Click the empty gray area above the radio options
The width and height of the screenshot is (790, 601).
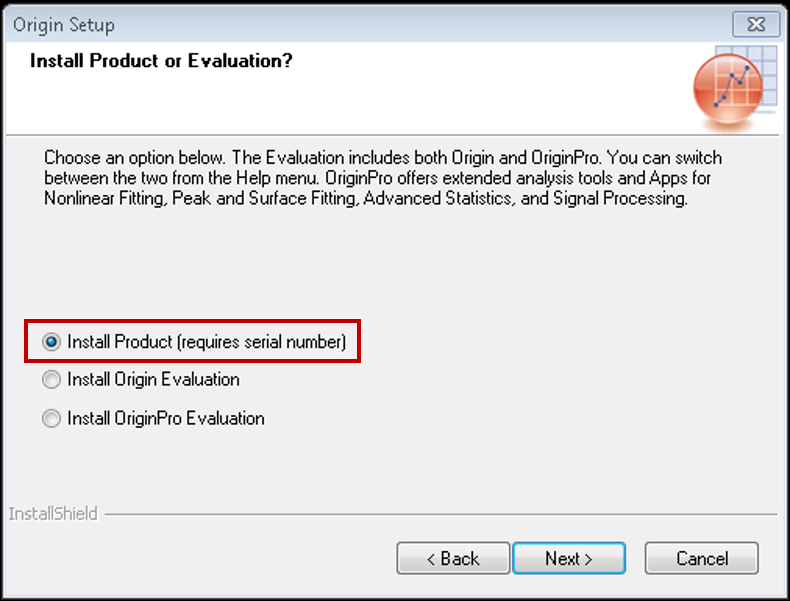coord(393,262)
